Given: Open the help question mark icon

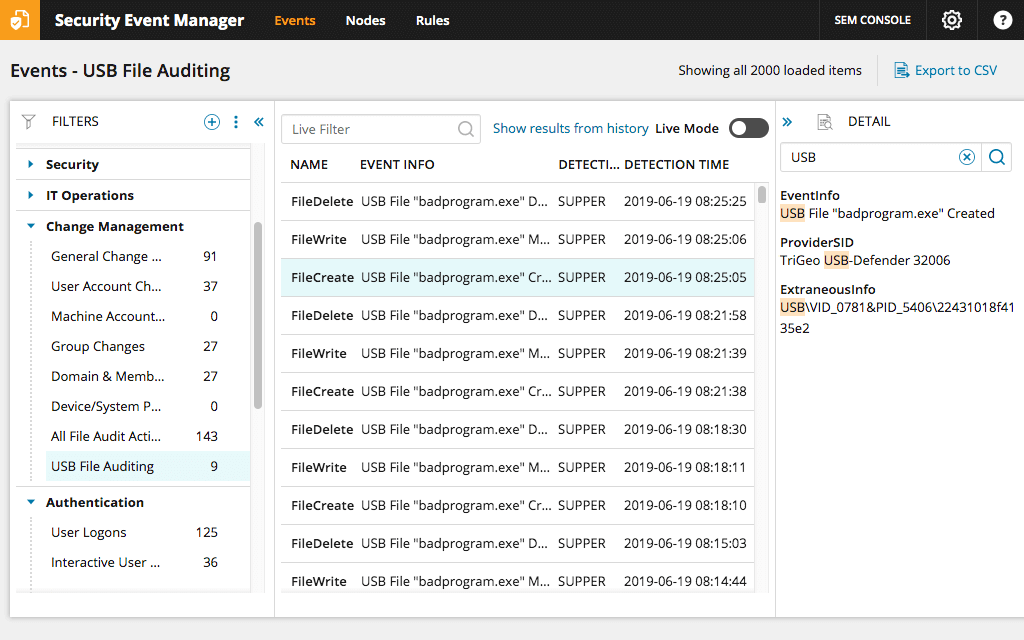Looking at the screenshot, I should point(1002,20).
